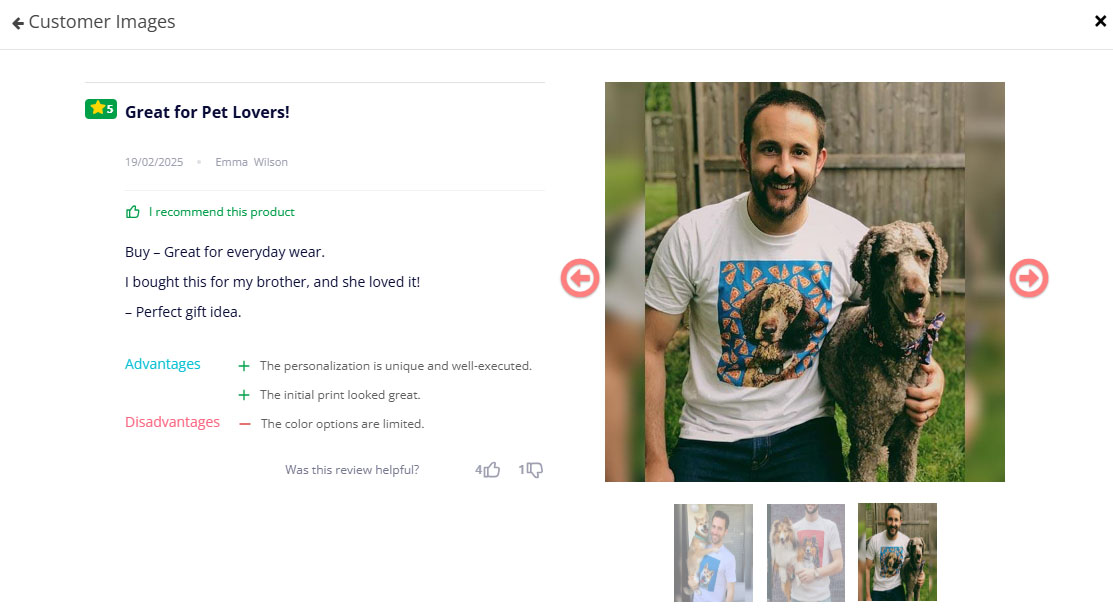Click 'I recommend this product' text
Viewport: 1113px width, 611px height.
click(222, 212)
